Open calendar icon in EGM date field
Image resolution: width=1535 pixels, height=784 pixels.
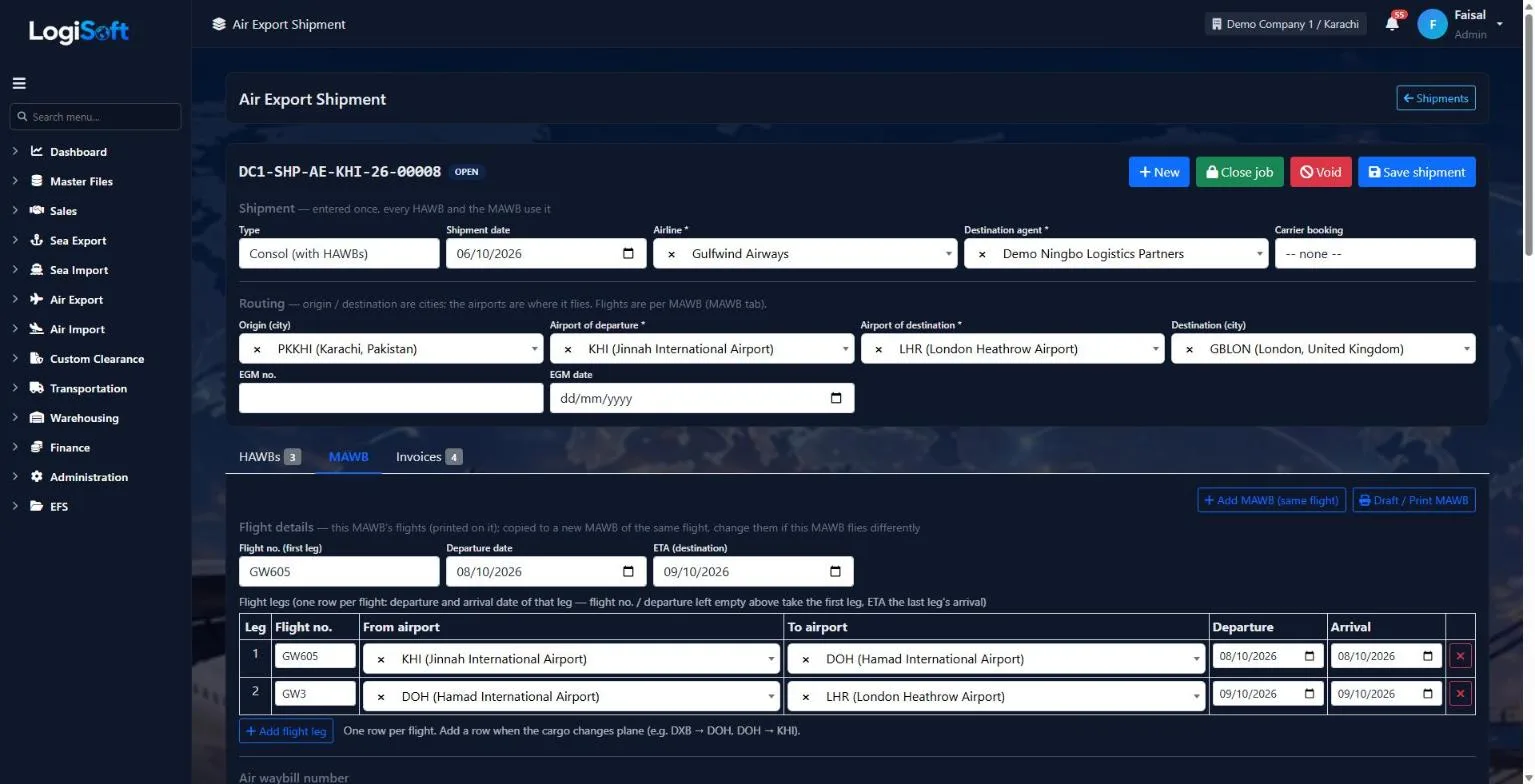click(836, 398)
